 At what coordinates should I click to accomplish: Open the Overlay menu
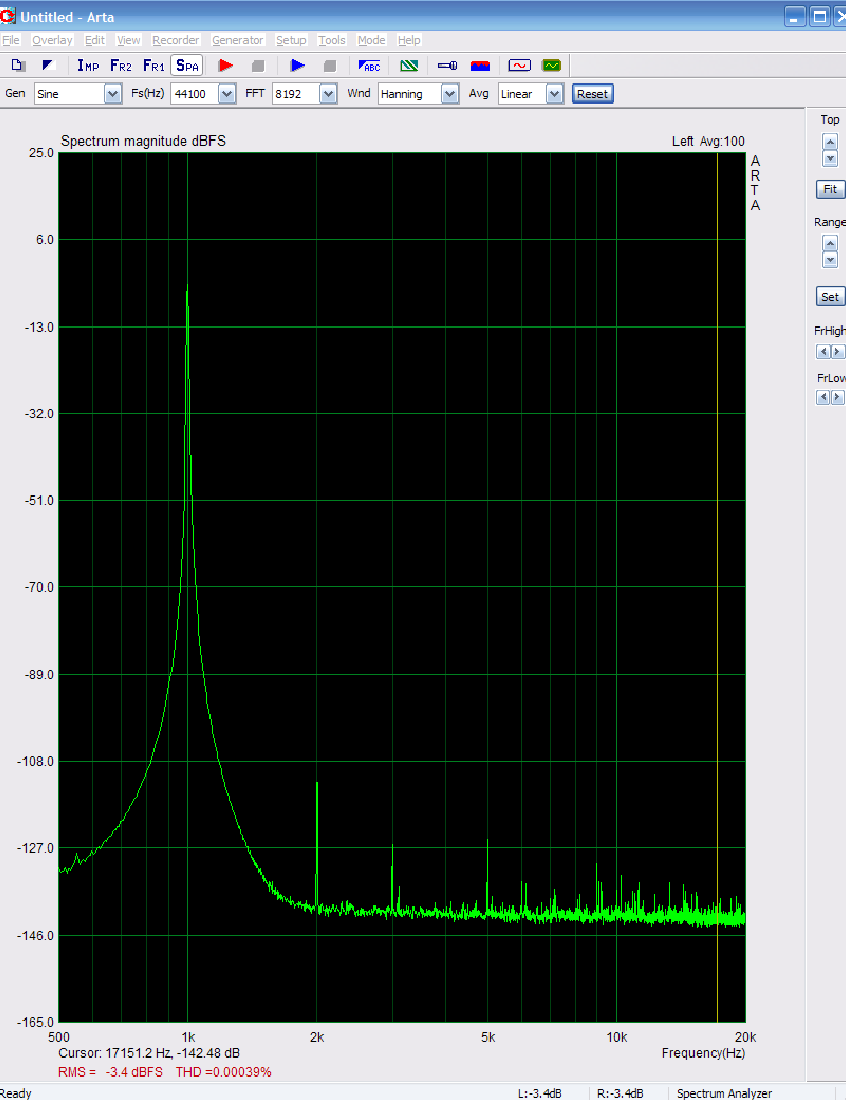[x=52, y=40]
